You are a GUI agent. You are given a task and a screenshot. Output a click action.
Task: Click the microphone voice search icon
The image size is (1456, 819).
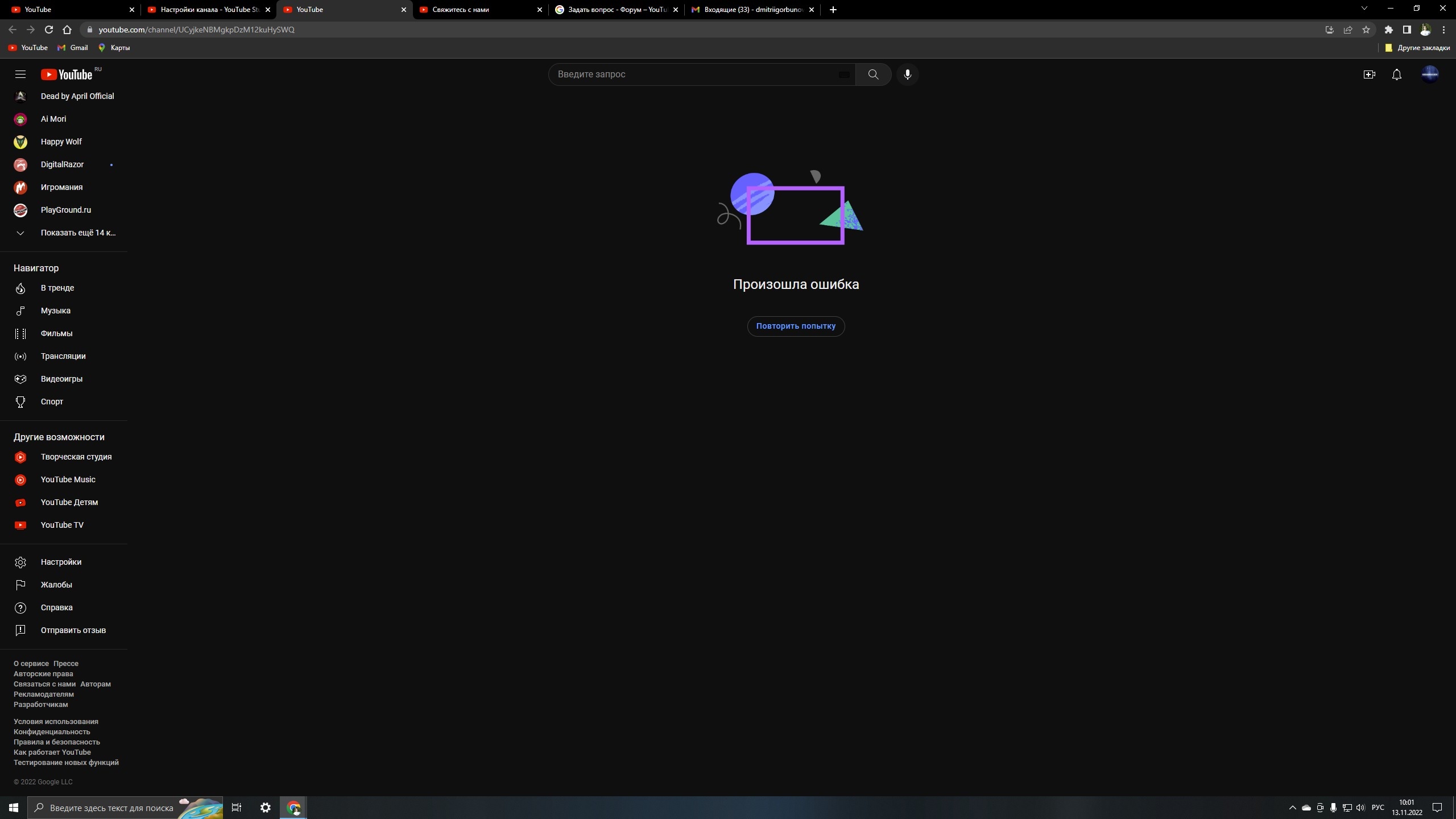click(907, 74)
